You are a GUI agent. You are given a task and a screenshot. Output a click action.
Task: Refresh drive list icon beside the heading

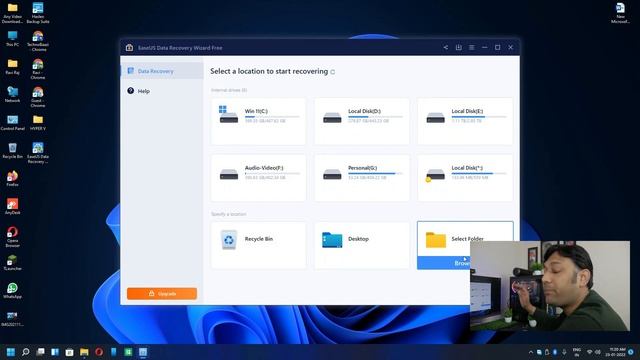333,72
